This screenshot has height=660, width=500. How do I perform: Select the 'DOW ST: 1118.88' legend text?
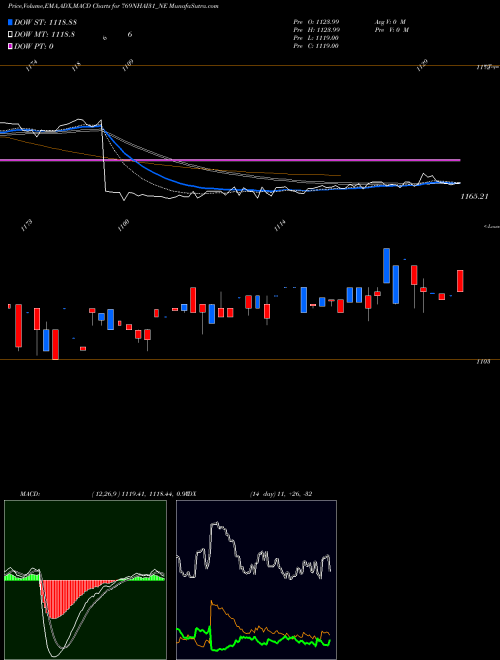45,22
